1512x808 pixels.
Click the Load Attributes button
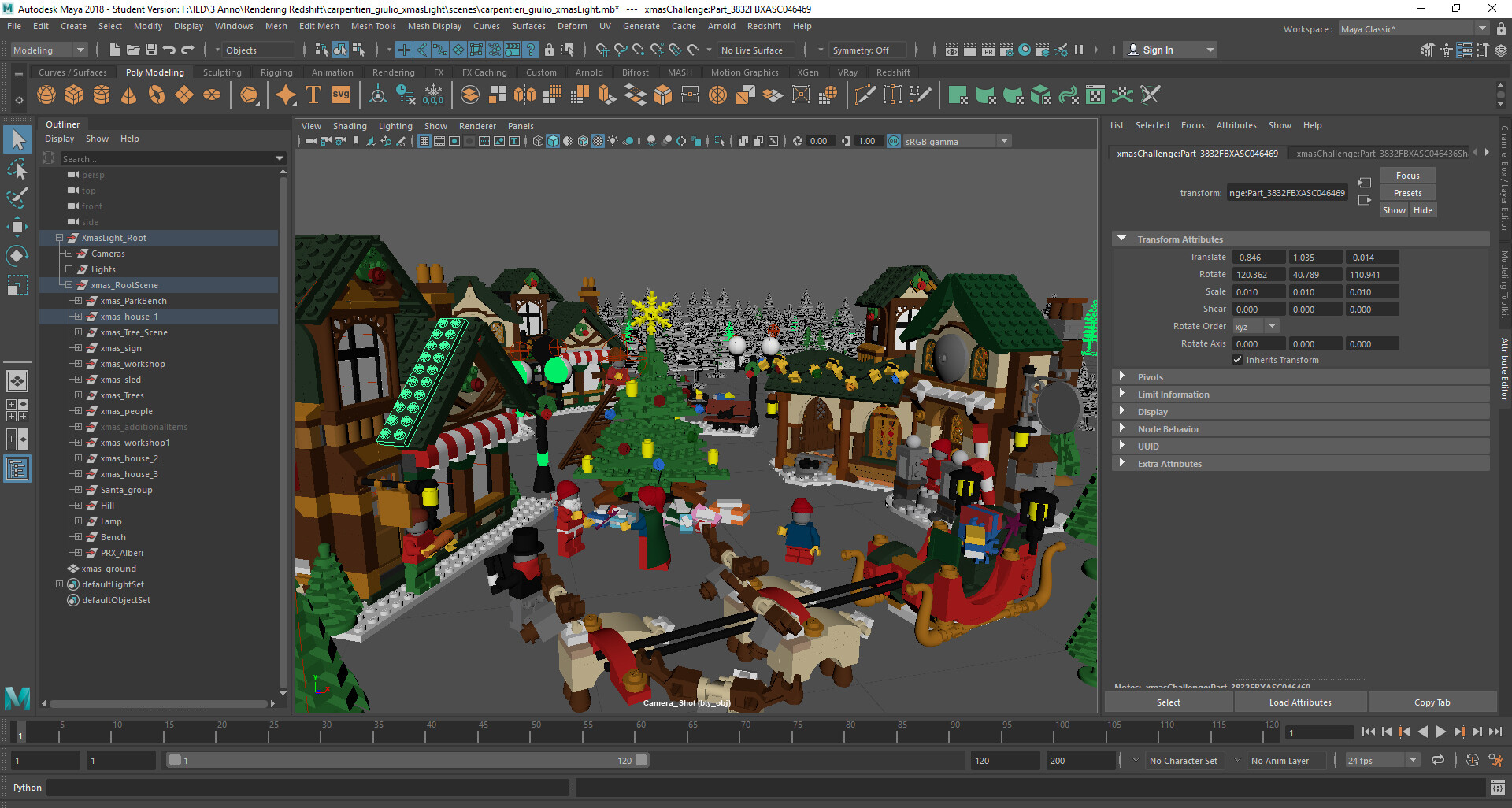click(1300, 702)
